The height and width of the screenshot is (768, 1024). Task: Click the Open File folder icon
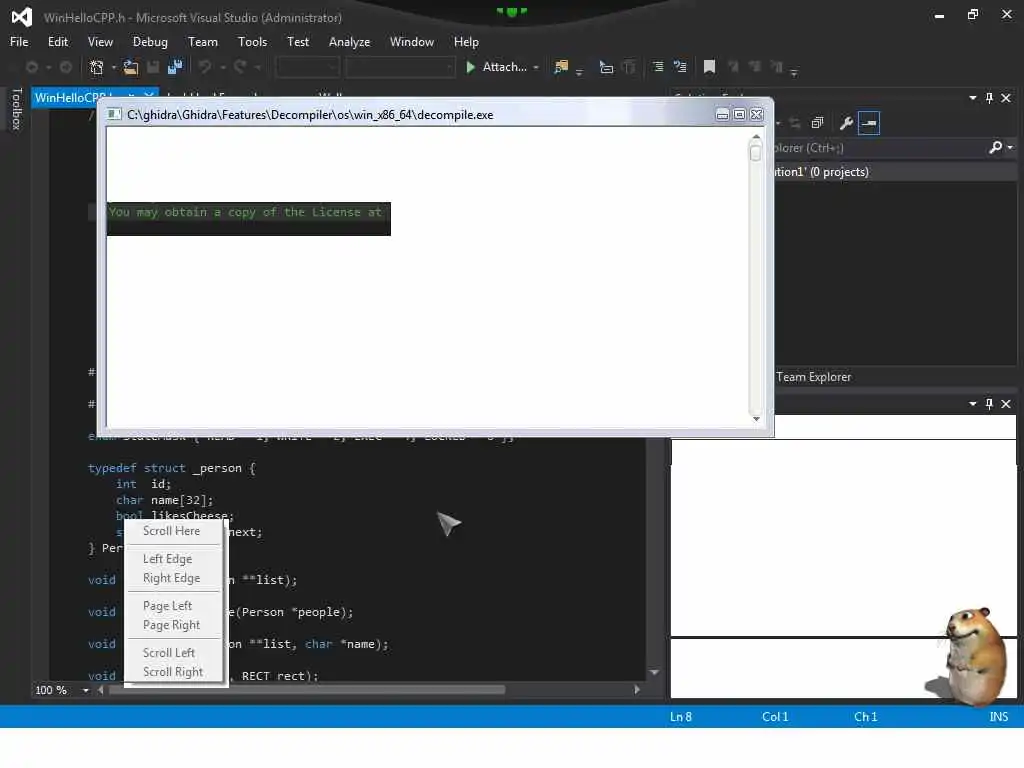pyautogui.click(x=131, y=67)
